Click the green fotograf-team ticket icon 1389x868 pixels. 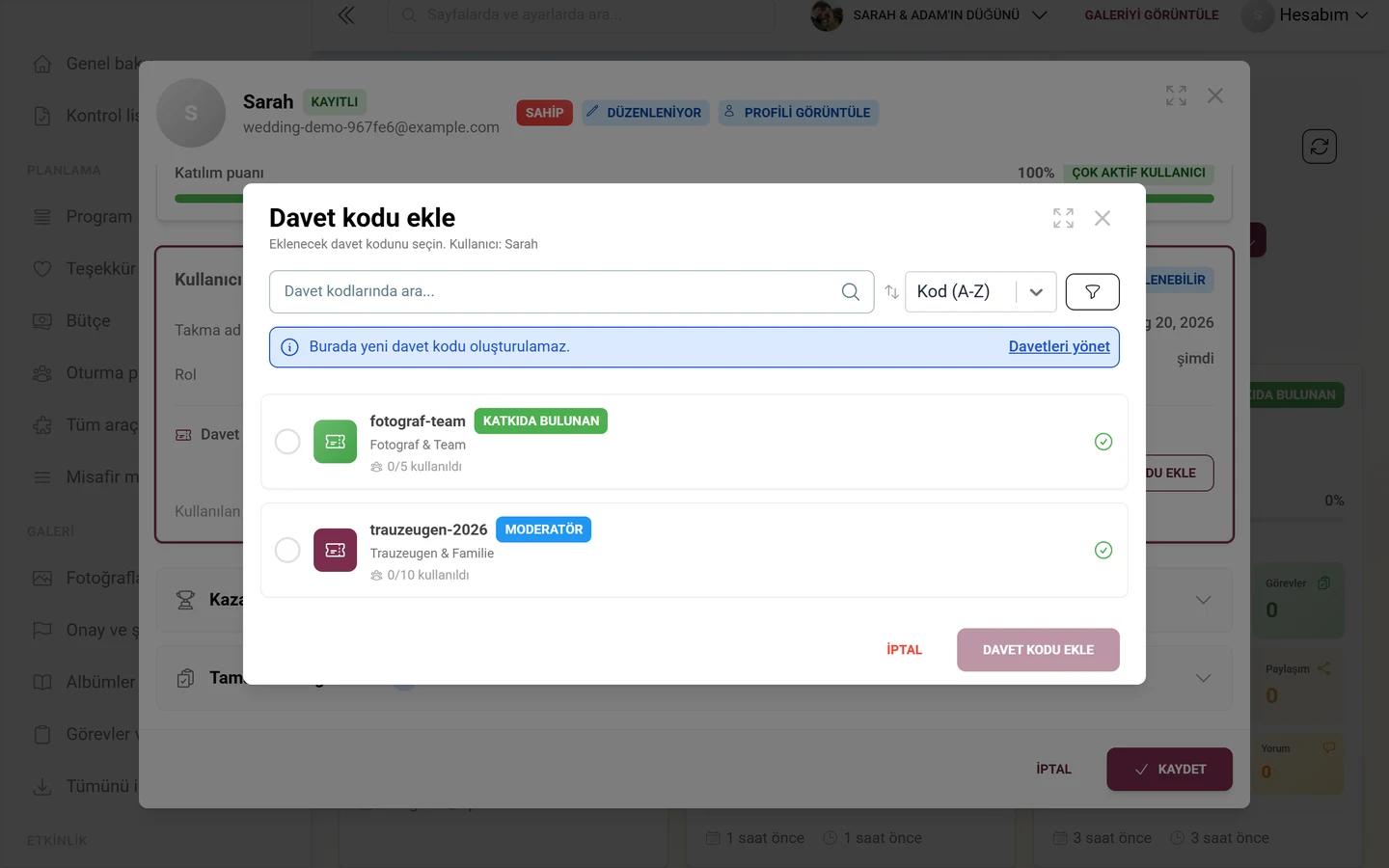click(335, 442)
